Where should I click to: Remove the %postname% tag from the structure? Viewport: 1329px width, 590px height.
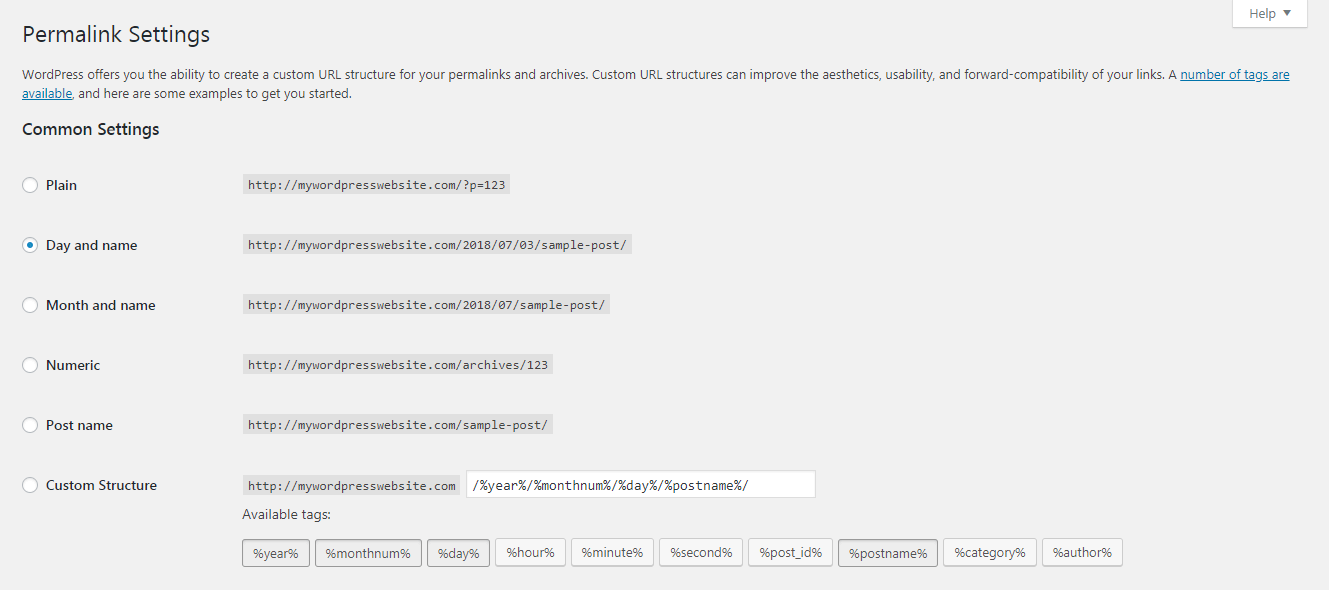pyautogui.click(x=887, y=552)
